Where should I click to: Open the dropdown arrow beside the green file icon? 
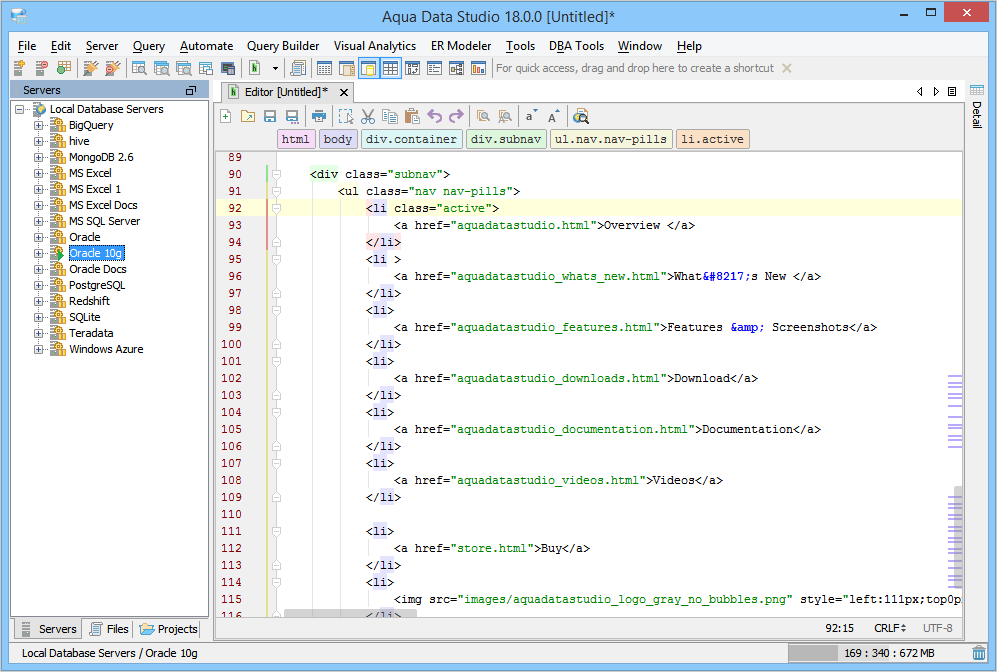click(275, 68)
